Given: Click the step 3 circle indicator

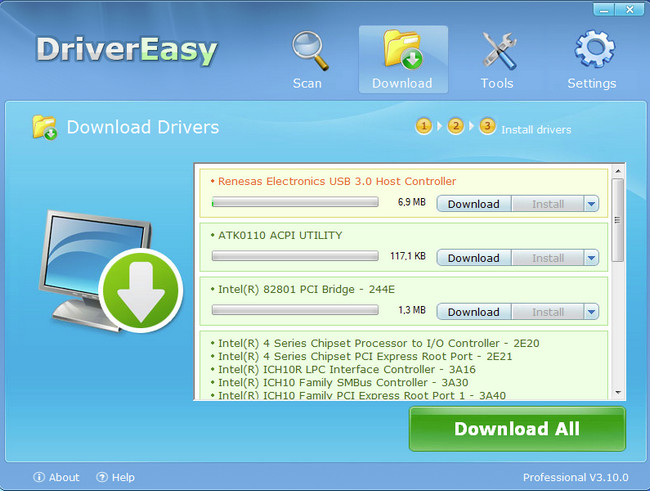Looking at the screenshot, I should 488,126.
